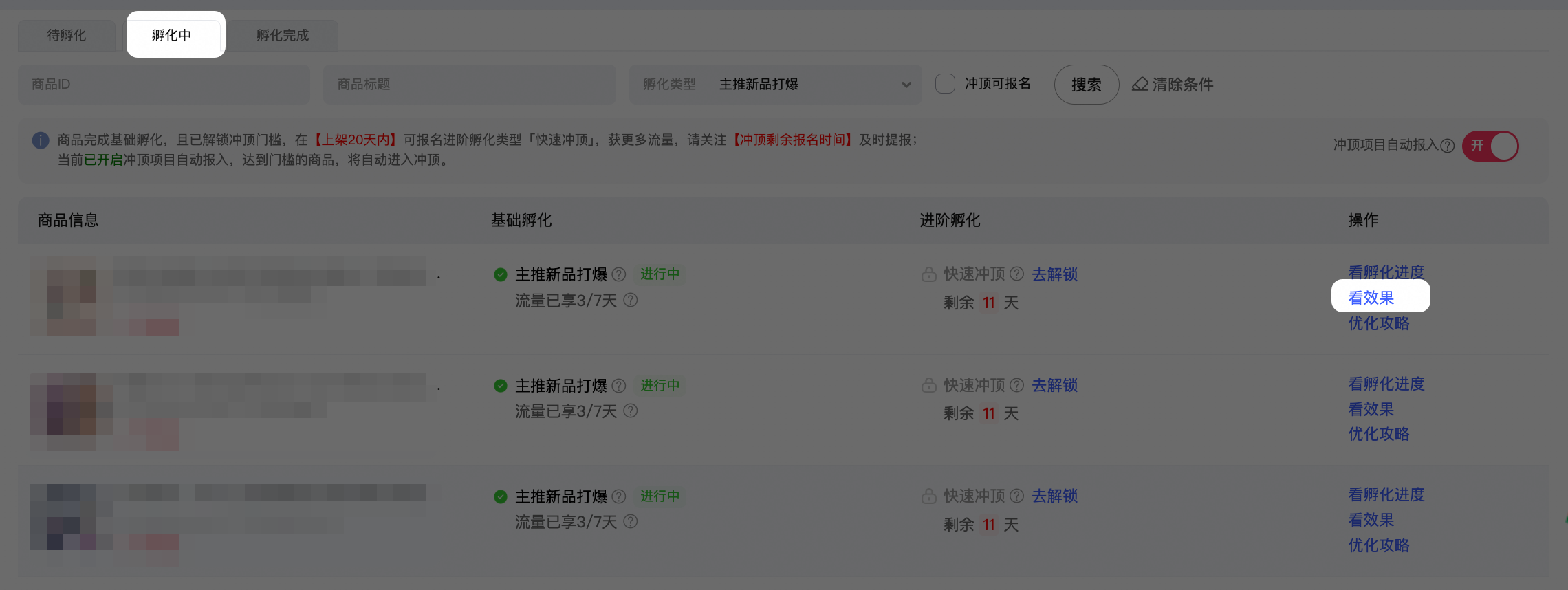This screenshot has height=590, width=1568.
Task: Focus the 商品ID input field
Action: click(164, 85)
